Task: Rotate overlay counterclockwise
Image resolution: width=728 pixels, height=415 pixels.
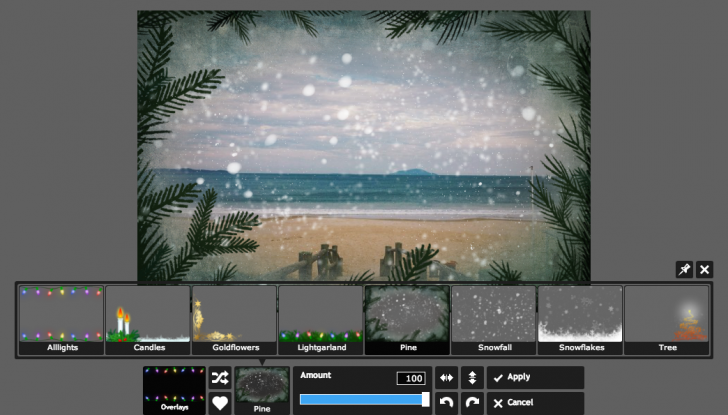Action: click(447, 403)
